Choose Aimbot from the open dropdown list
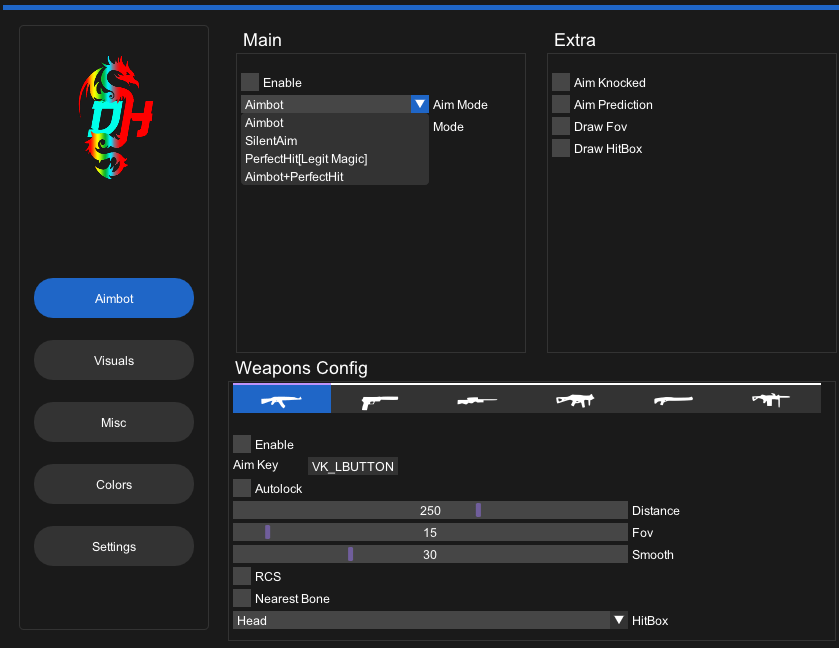The image size is (839, 648). point(335,123)
